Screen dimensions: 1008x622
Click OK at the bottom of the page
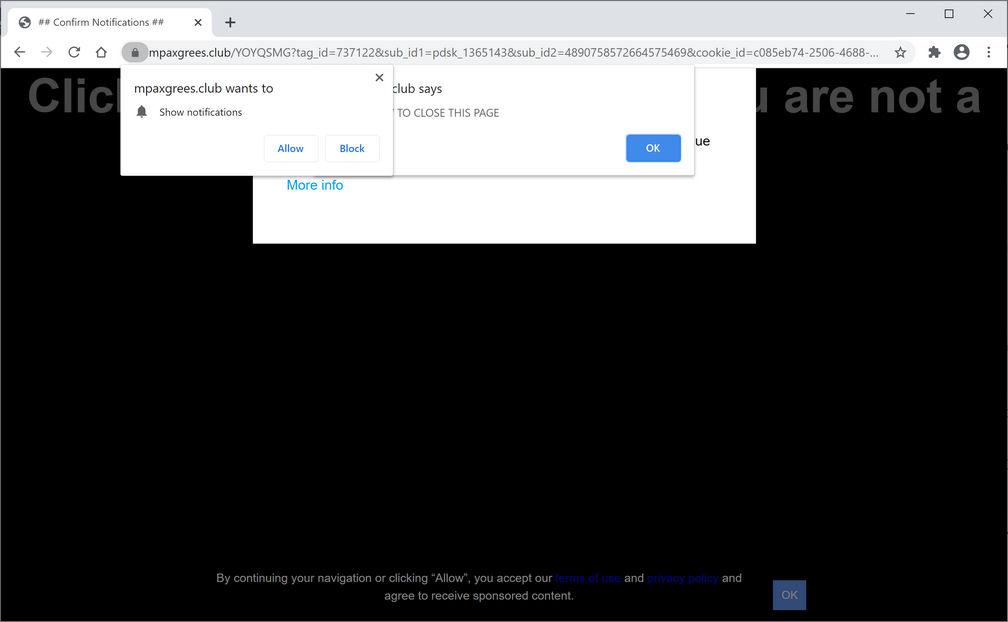coord(789,595)
